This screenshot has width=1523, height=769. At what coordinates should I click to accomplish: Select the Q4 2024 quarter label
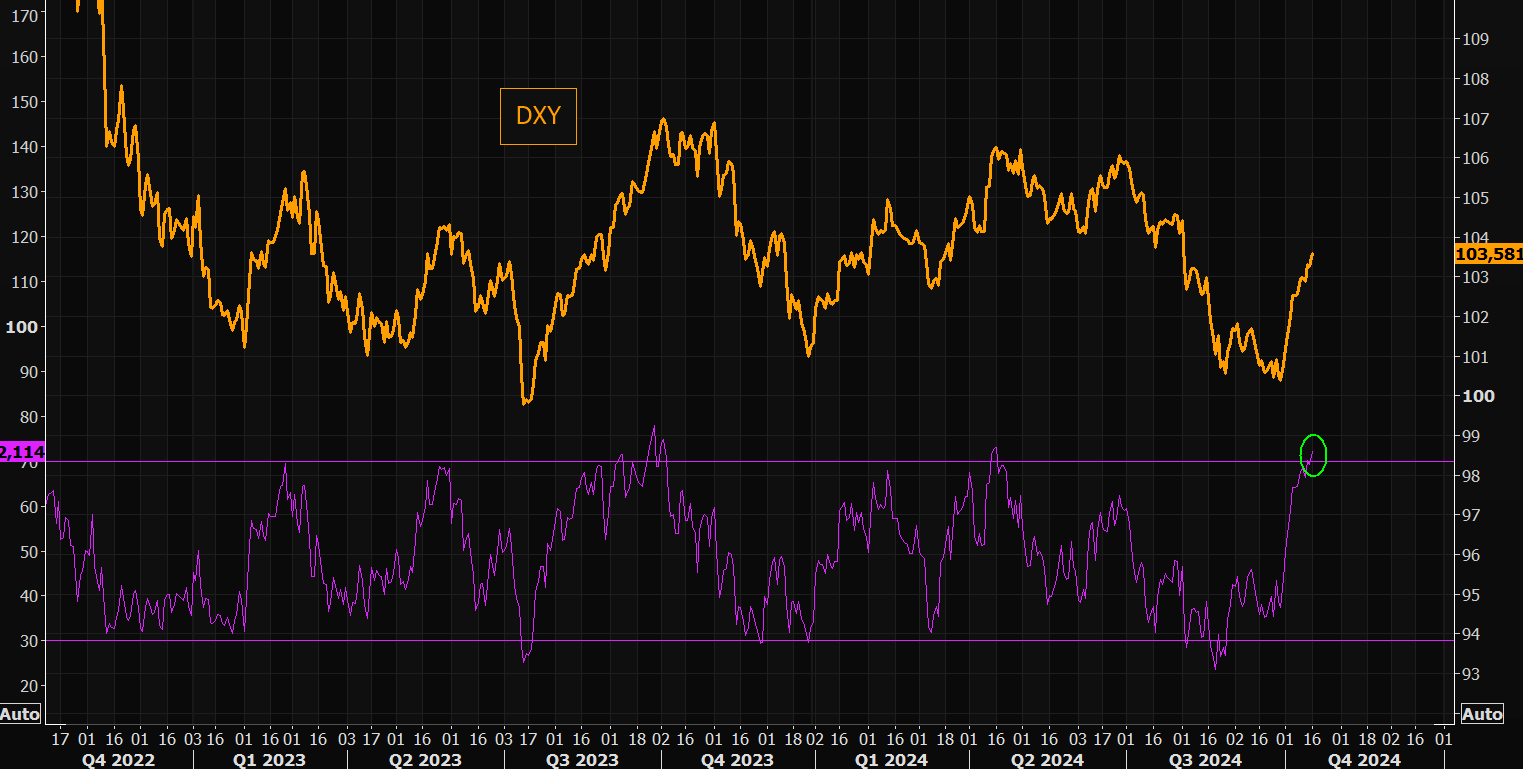point(1364,760)
